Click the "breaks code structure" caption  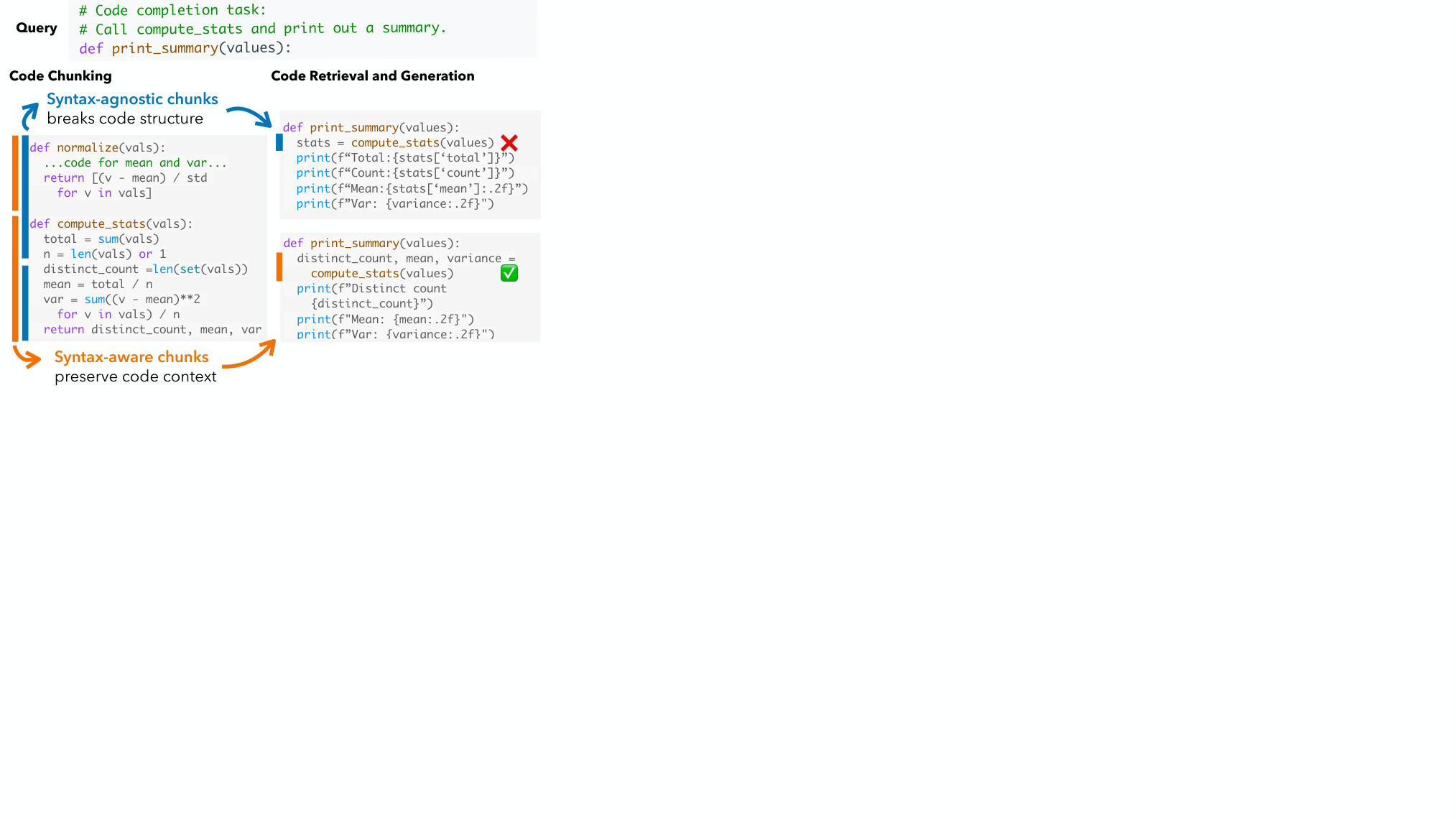pyautogui.click(x=125, y=119)
